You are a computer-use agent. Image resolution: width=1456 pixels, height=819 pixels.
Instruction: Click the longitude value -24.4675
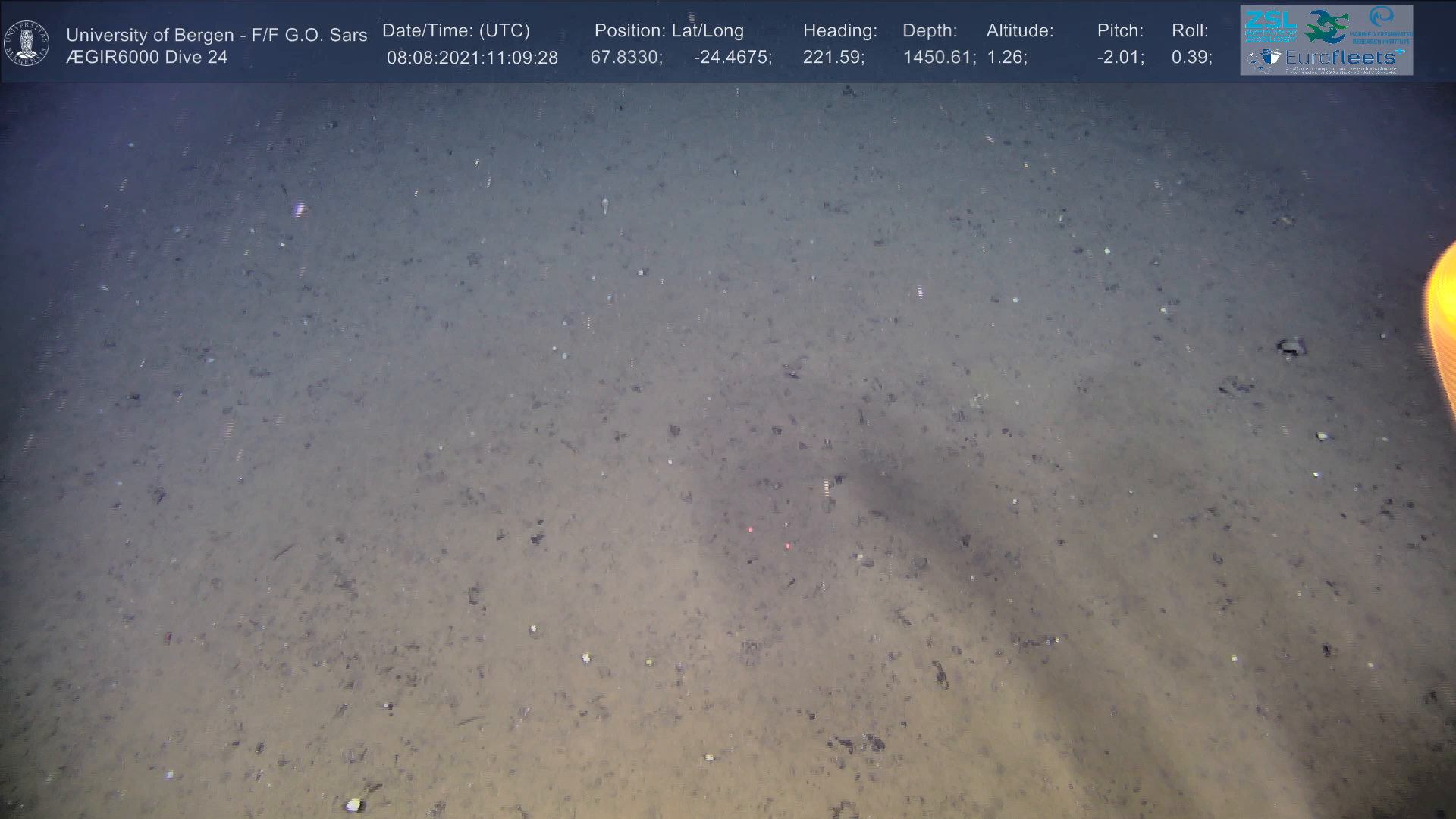point(733,58)
